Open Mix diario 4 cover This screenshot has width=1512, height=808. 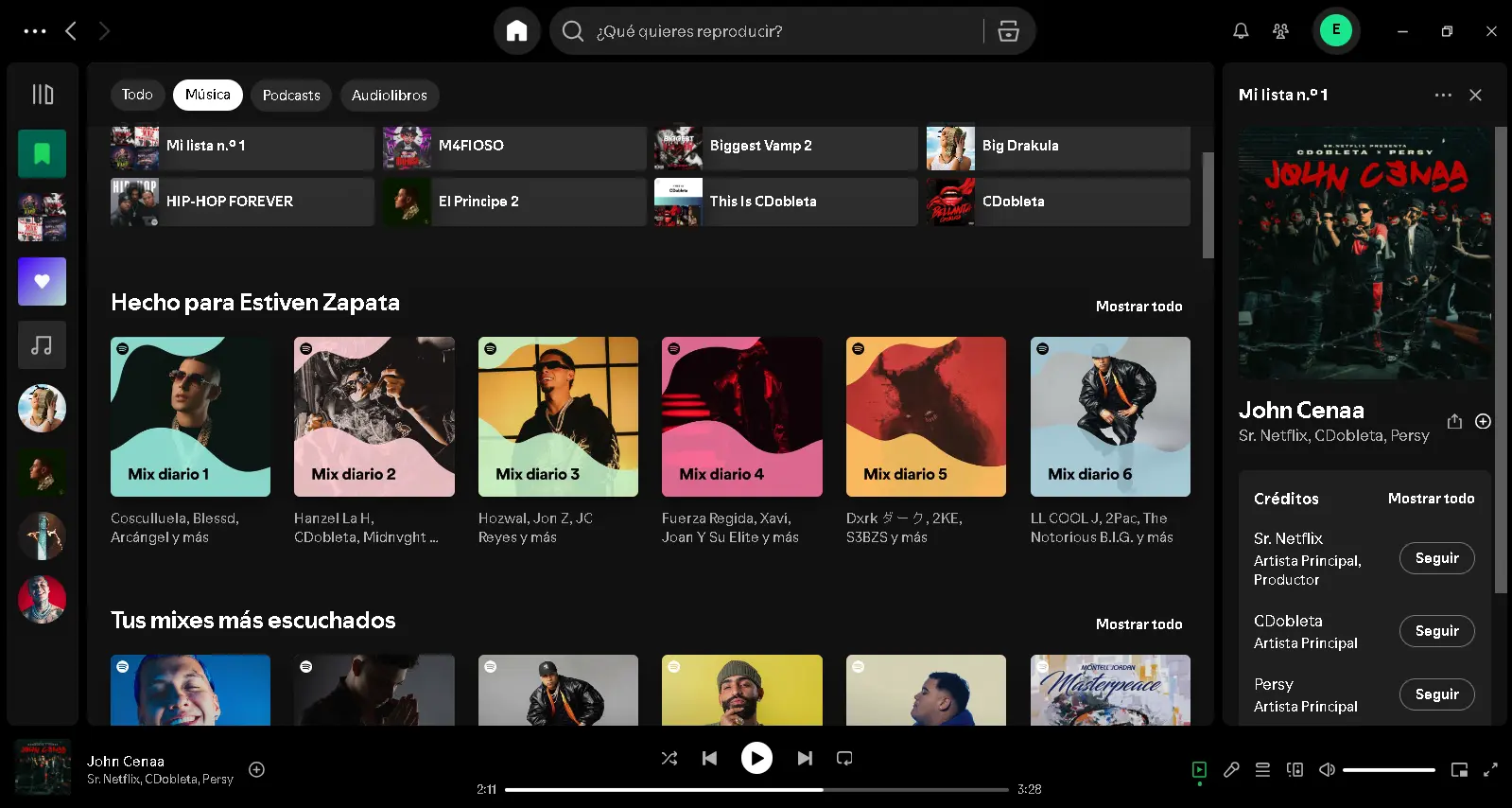click(742, 416)
